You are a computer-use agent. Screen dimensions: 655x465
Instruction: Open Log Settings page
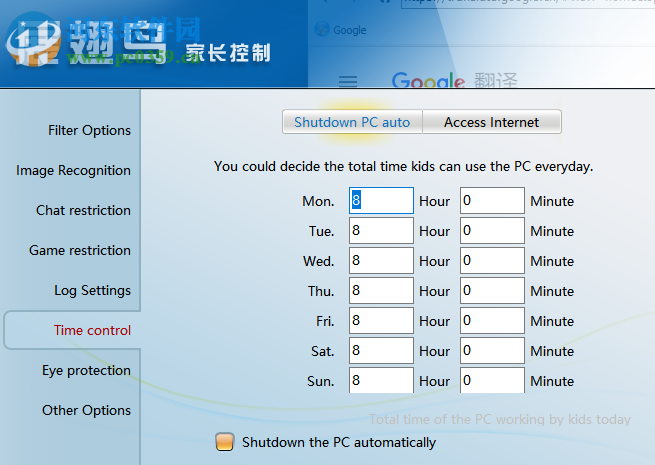(x=92, y=290)
